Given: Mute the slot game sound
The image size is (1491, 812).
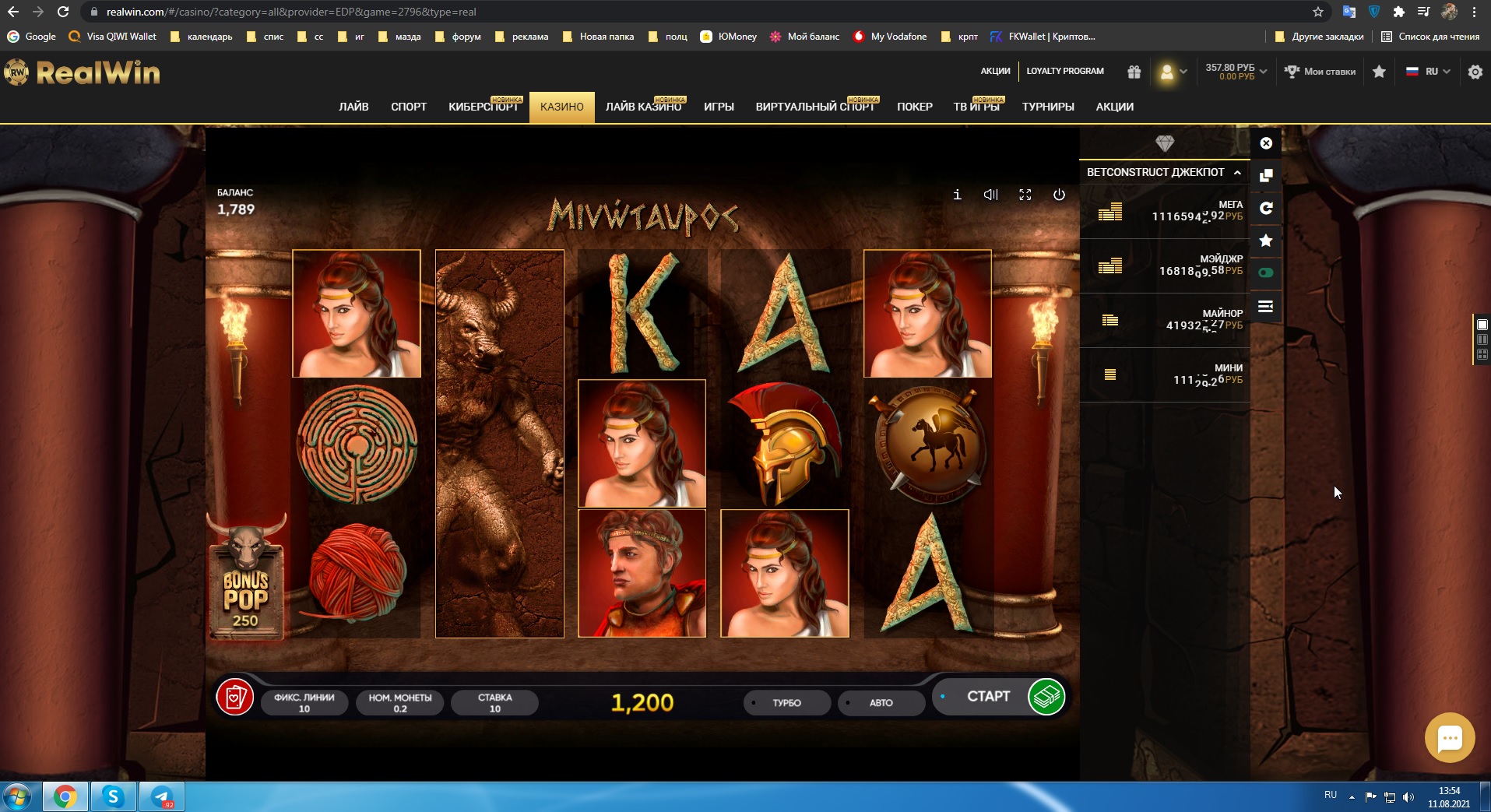Looking at the screenshot, I should [x=990, y=195].
